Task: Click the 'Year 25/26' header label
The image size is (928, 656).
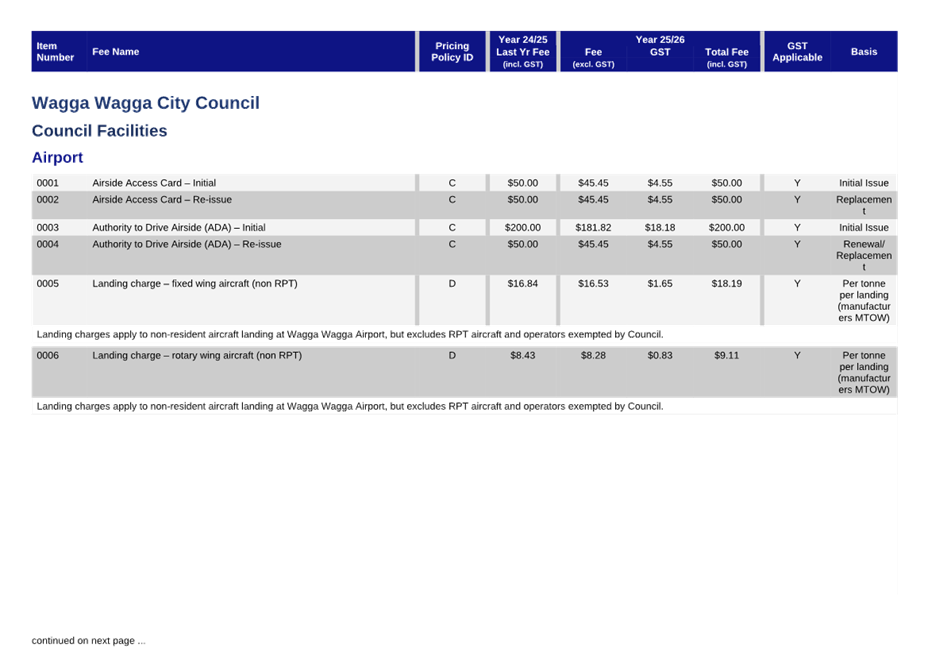Action: click(x=660, y=40)
